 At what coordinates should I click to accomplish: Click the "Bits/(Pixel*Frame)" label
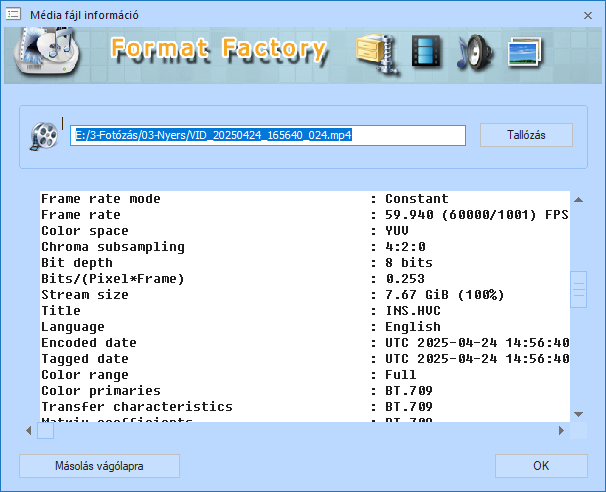point(113,279)
